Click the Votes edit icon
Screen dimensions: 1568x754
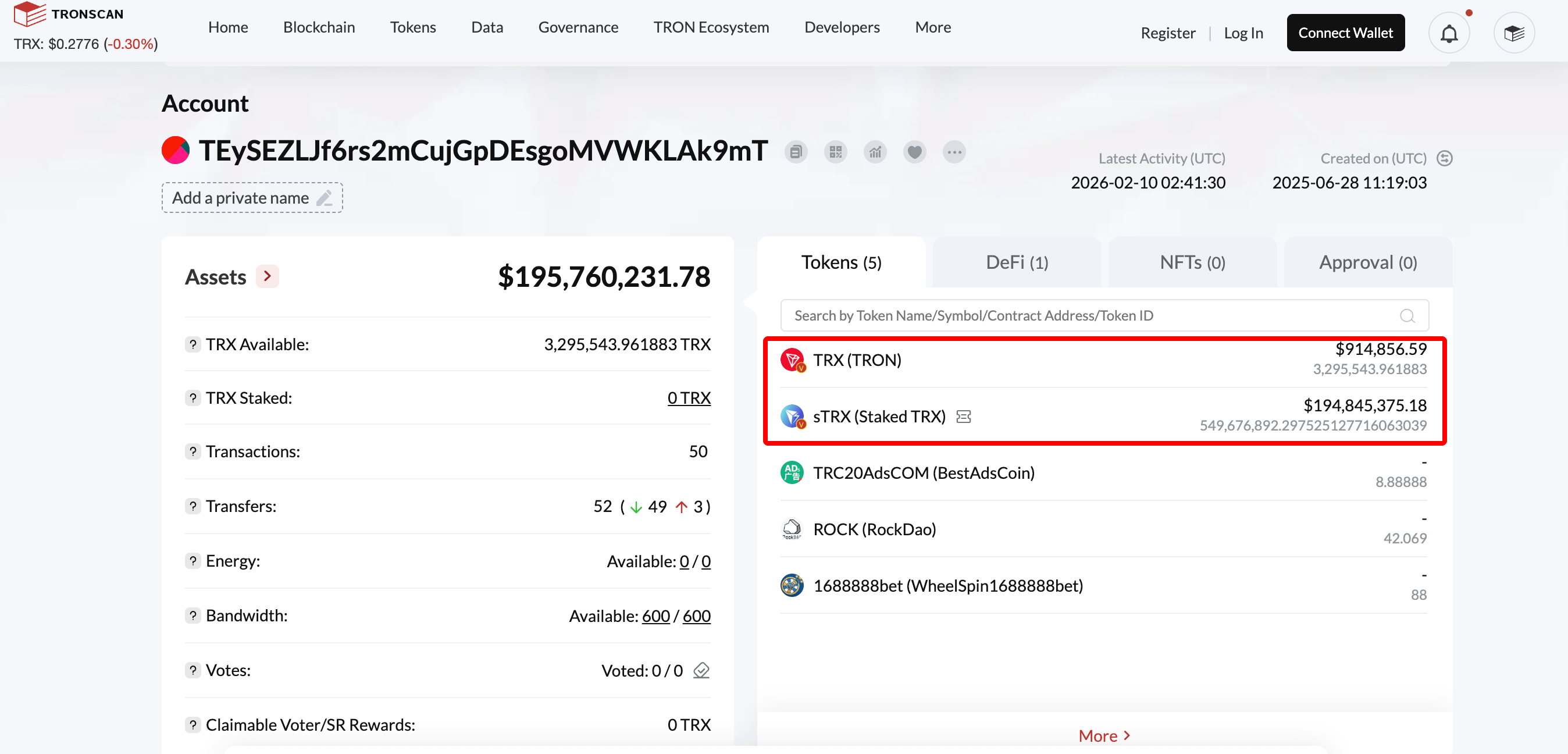coord(701,670)
